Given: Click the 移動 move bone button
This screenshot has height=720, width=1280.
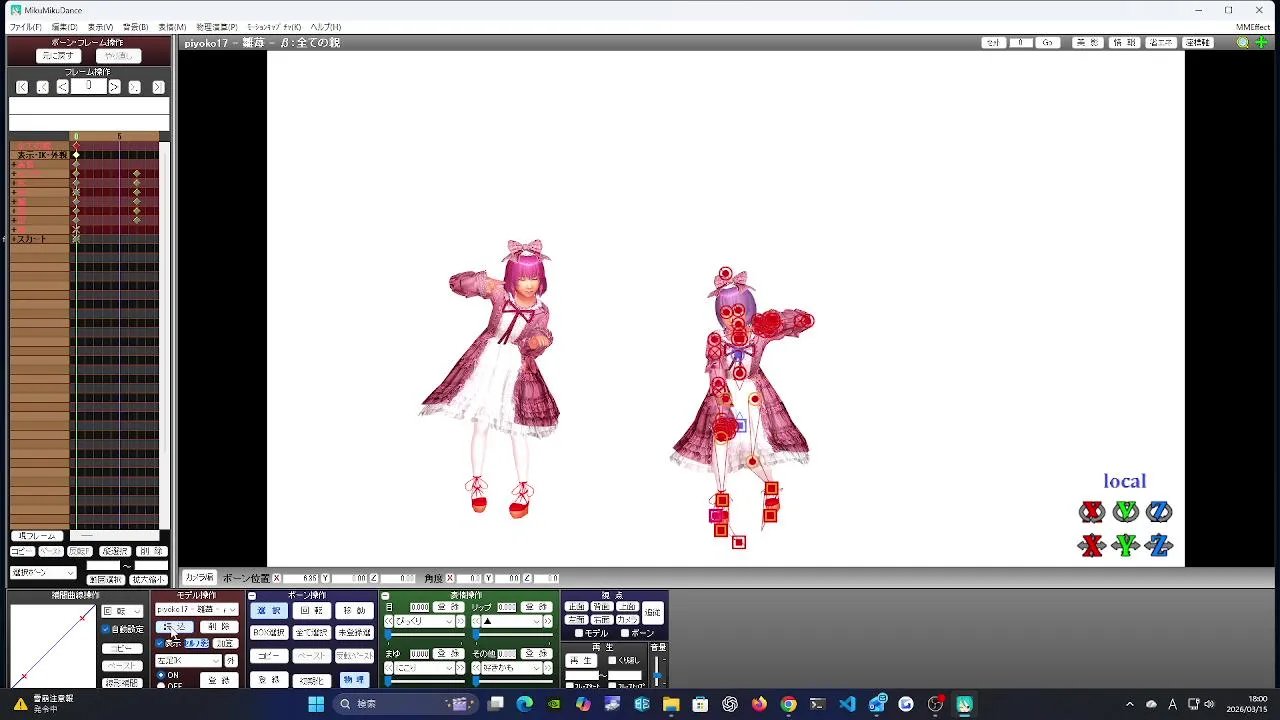Looking at the screenshot, I should pyautogui.click(x=354, y=610).
